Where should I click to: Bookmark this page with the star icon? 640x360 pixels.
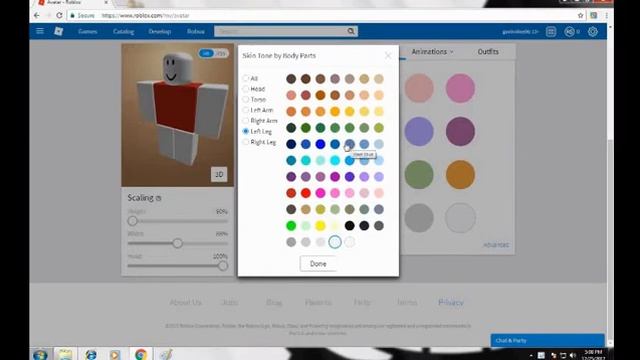pos(580,16)
